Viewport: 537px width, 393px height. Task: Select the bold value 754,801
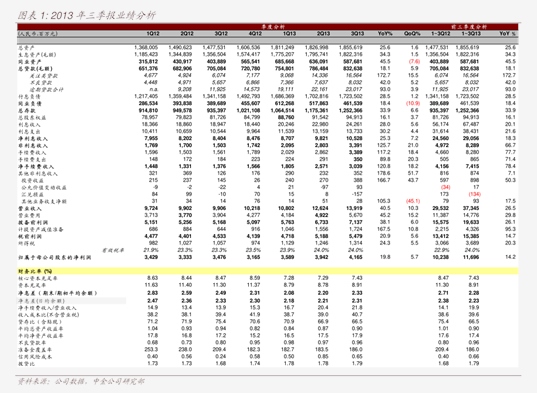[285, 68]
